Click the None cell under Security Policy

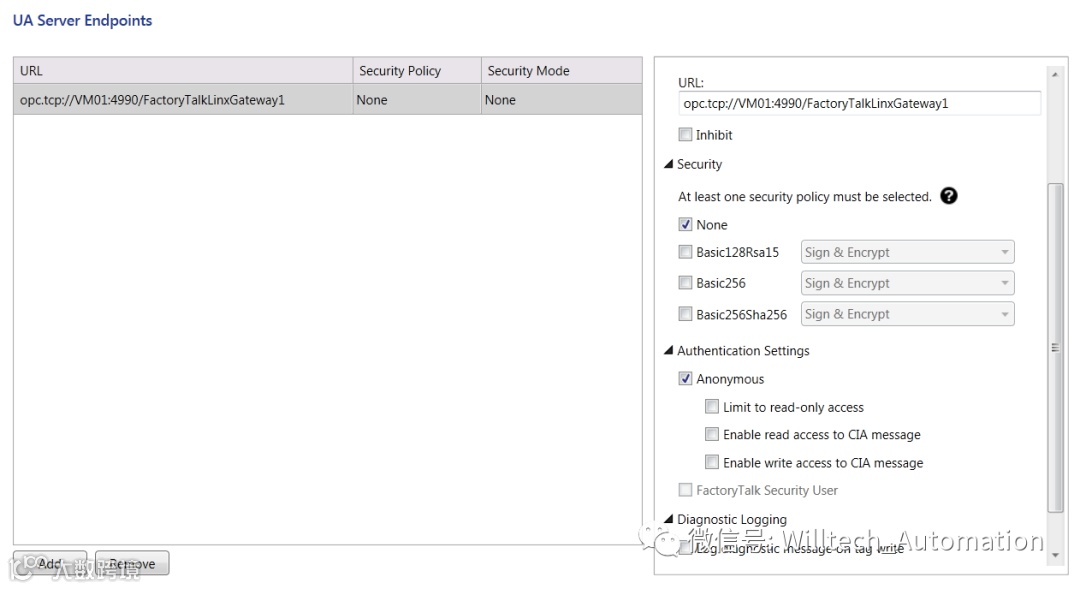417,100
